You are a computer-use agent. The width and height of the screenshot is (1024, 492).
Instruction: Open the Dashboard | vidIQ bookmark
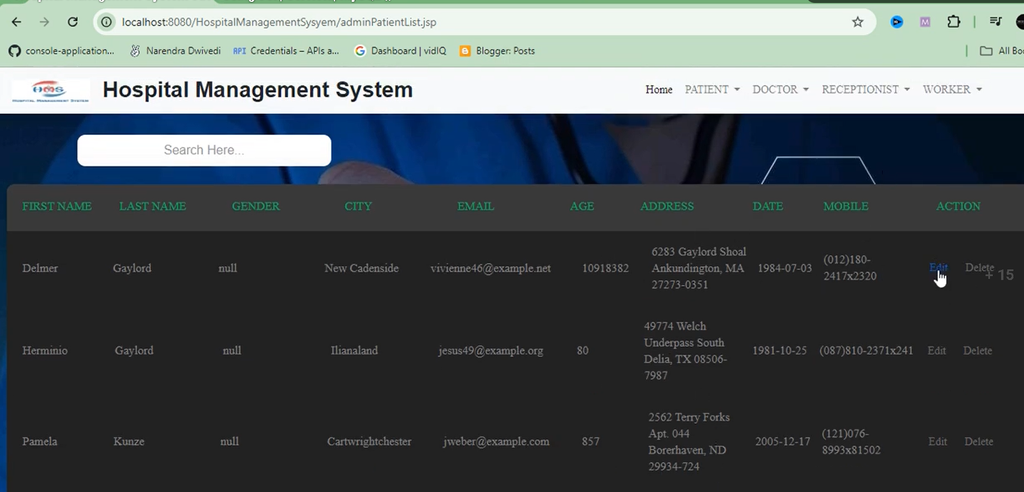coord(400,50)
